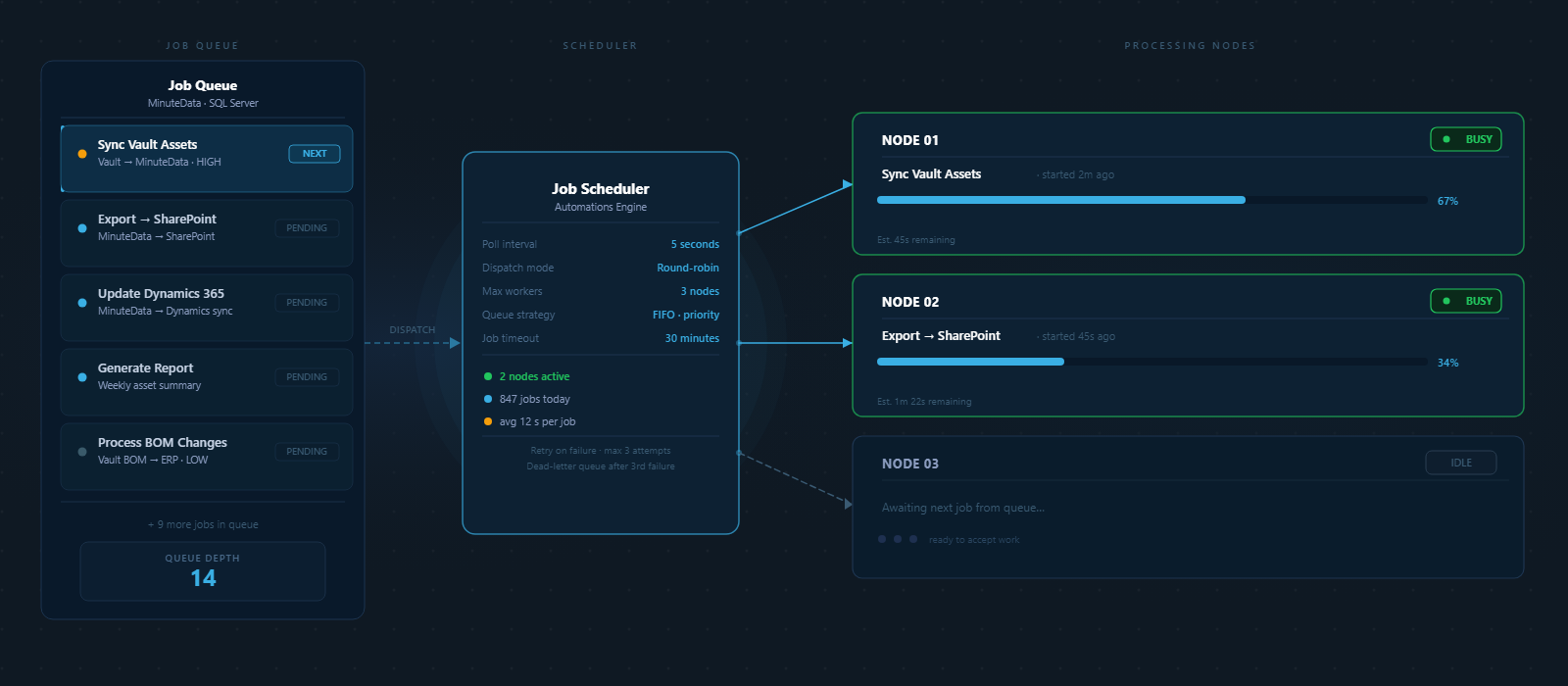Click the NEXT badge on Sync Vault Assets
Screen dimensions: 1568x686
coord(315,154)
